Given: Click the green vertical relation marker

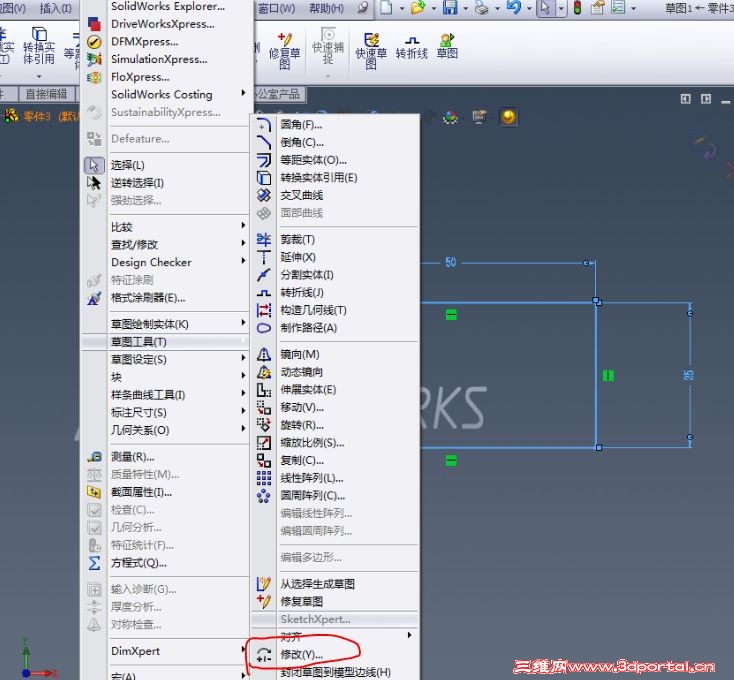Looking at the screenshot, I should [x=608, y=375].
